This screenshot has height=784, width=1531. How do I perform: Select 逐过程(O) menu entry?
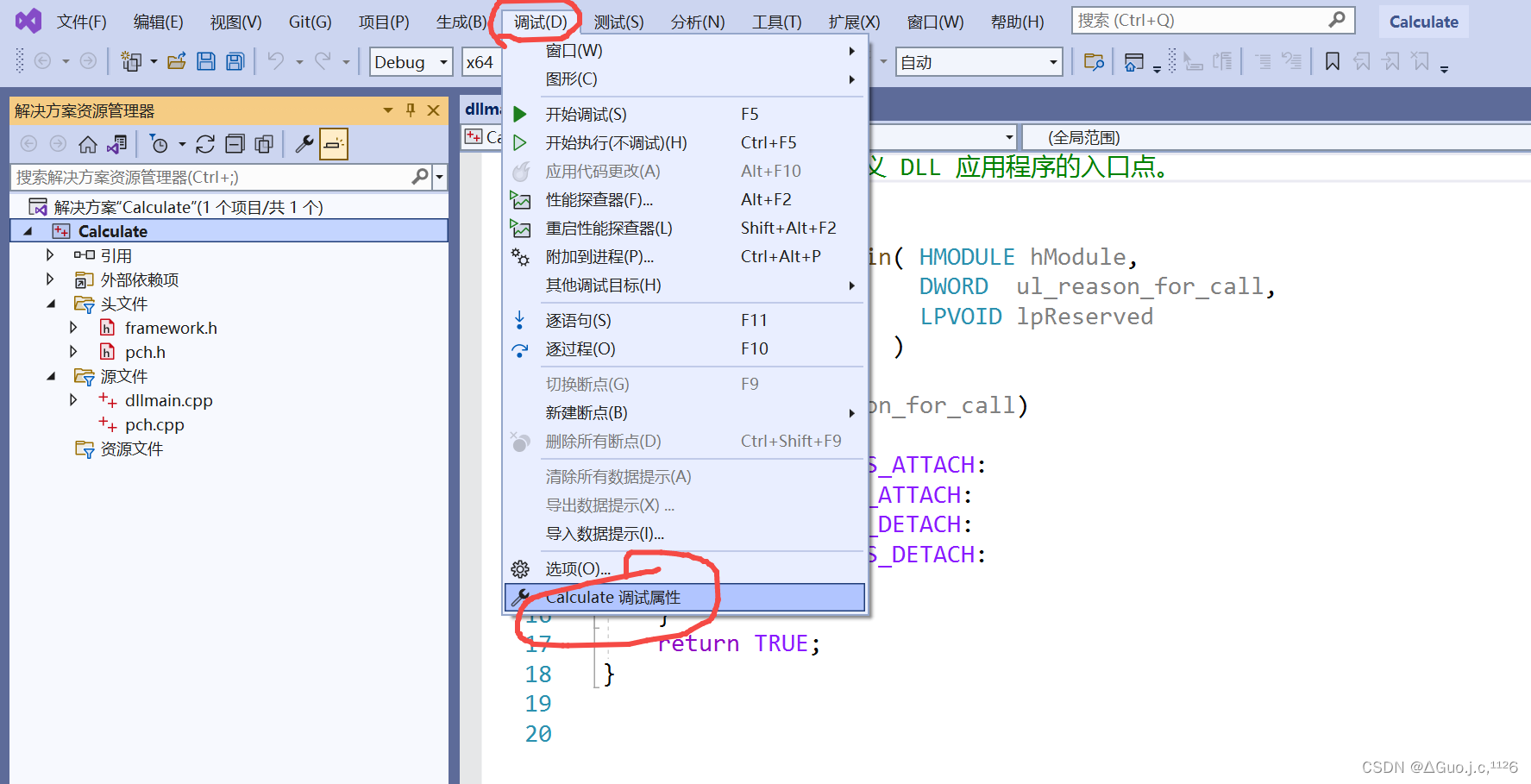(x=685, y=348)
